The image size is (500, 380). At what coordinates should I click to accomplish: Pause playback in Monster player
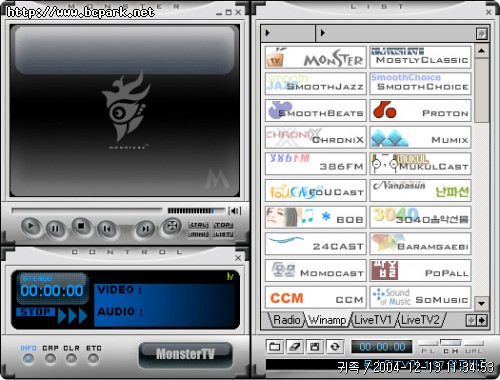55,229
